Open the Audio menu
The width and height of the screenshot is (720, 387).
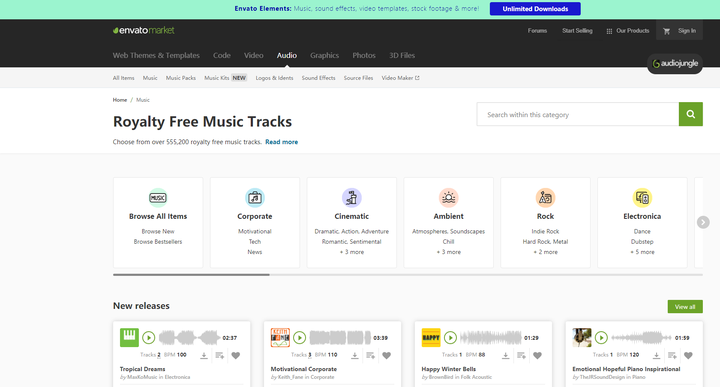tap(287, 55)
